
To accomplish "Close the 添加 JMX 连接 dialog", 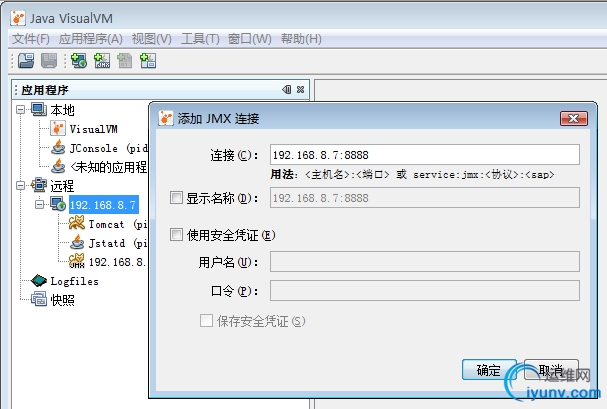I will pyautogui.click(x=574, y=118).
